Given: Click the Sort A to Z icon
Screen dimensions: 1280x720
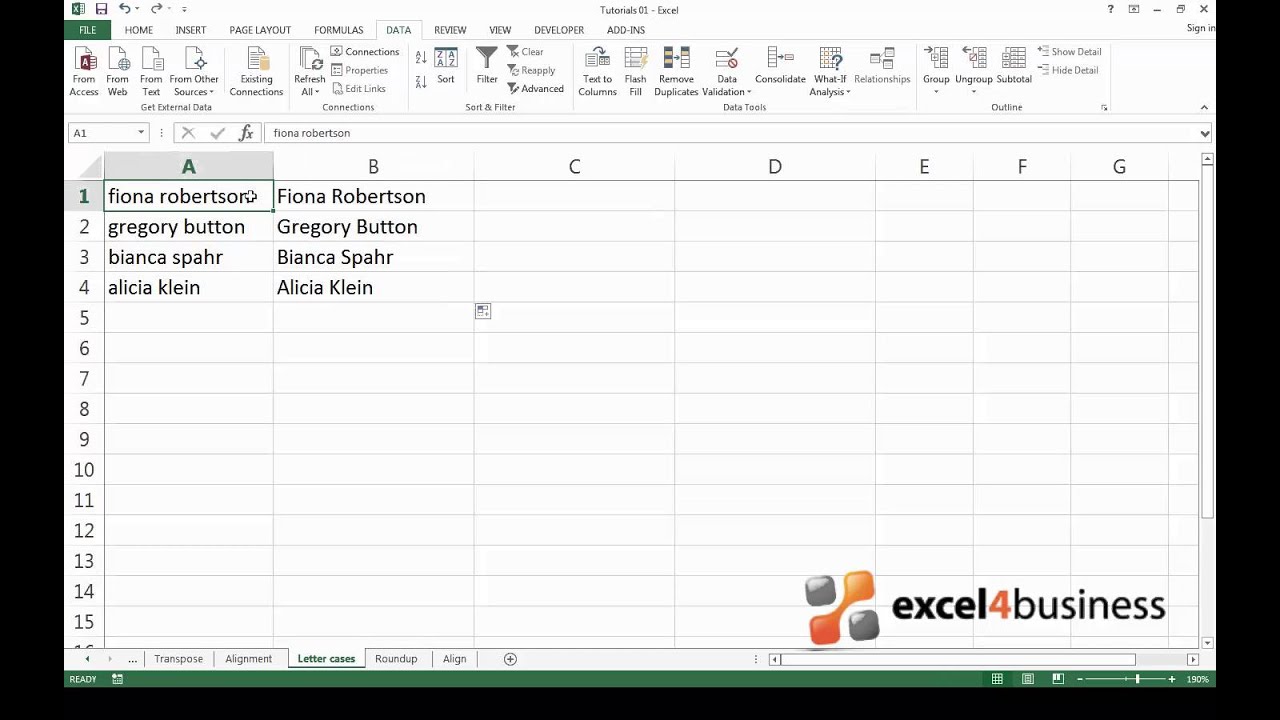Looking at the screenshot, I should [421, 58].
